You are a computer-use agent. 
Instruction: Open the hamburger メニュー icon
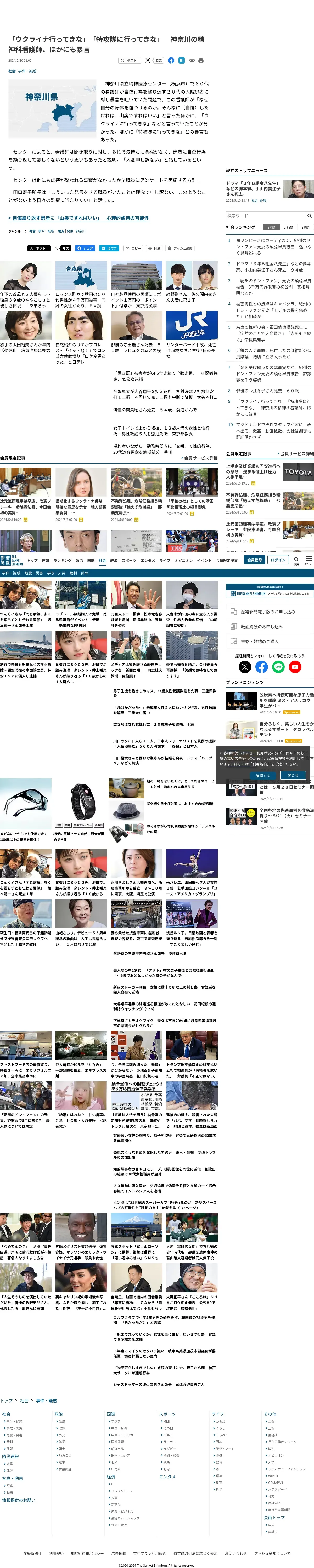[309, 560]
